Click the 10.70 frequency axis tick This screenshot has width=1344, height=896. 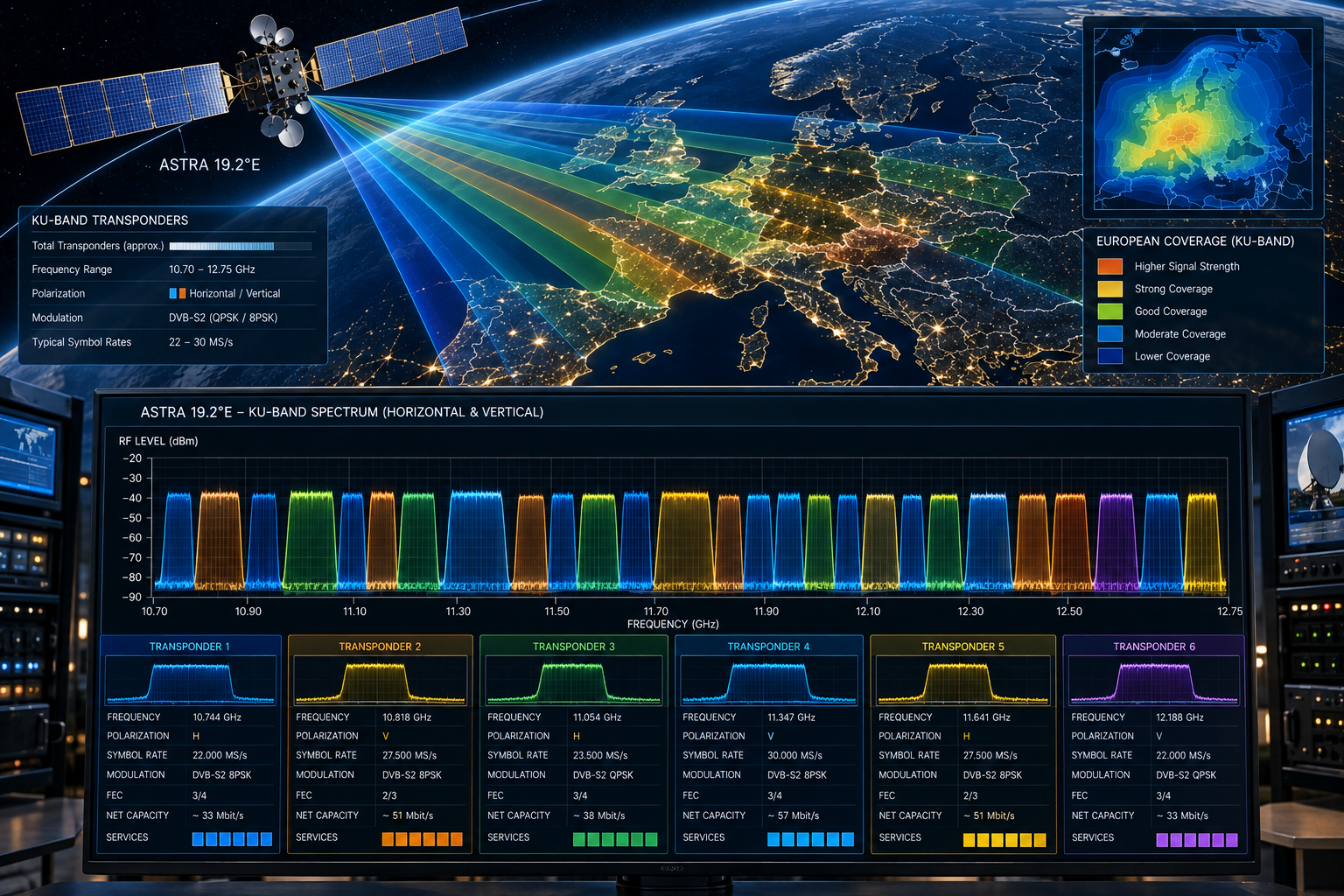pos(154,612)
